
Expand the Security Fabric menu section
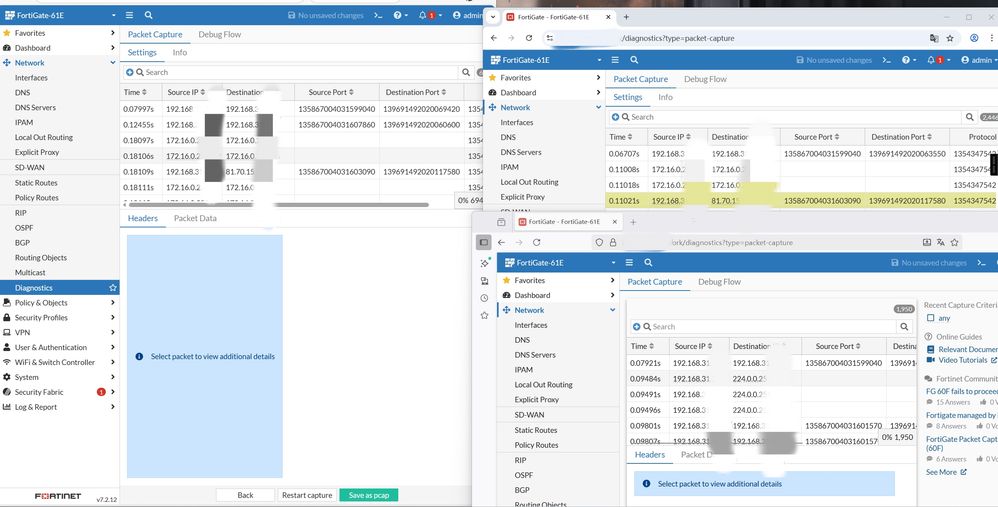[x=58, y=392]
